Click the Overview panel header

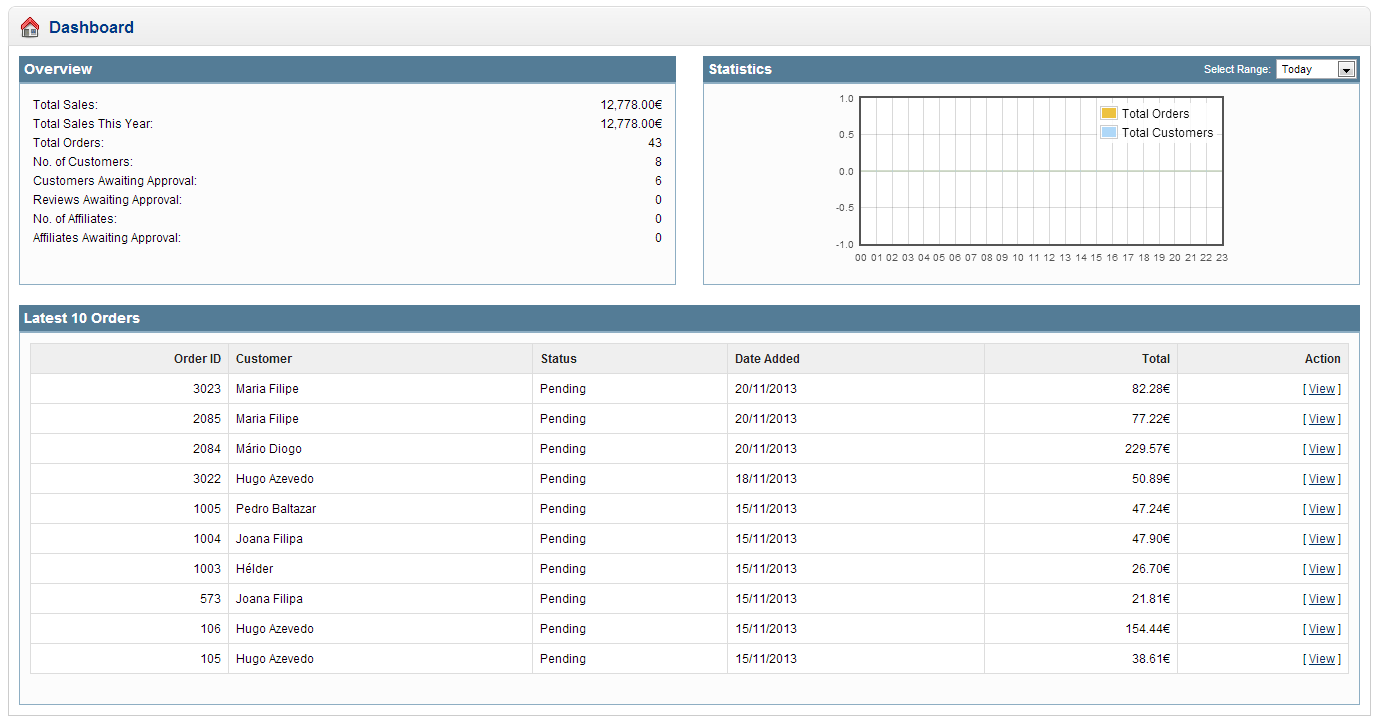[x=347, y=69]
